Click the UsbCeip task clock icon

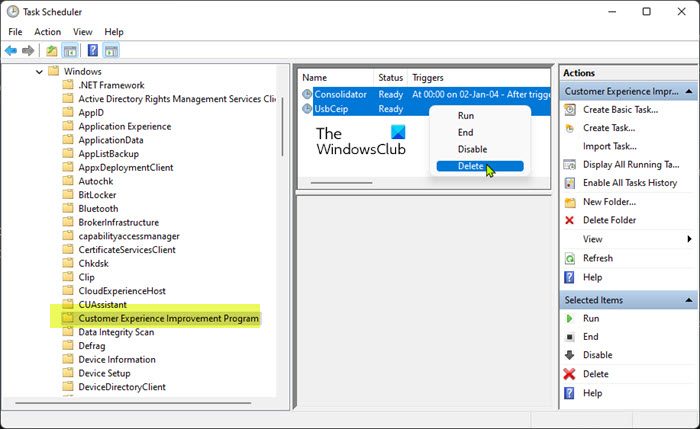pyautogui.click(x=307, y=109)
